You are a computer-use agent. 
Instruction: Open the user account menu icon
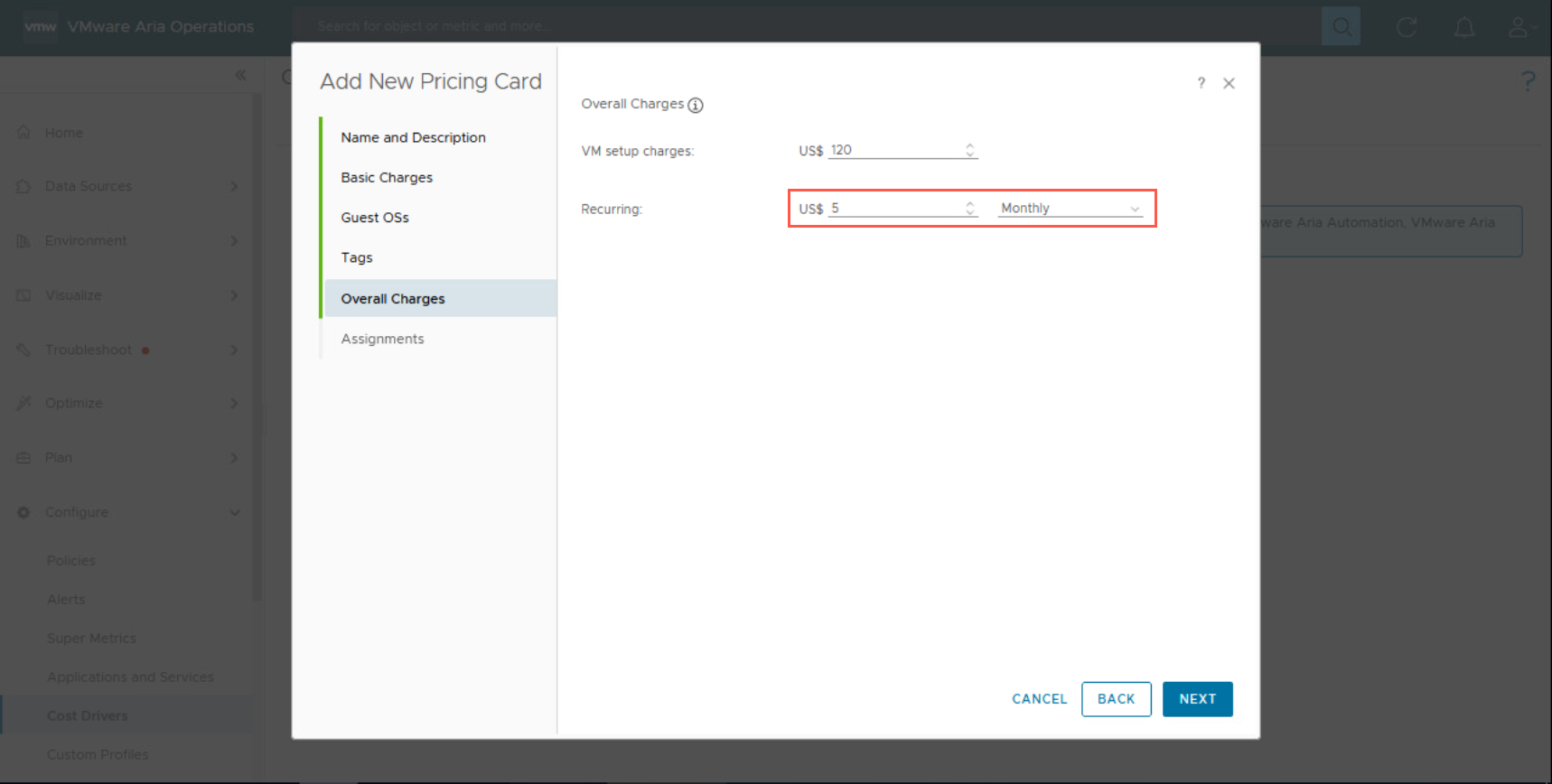[x=1518, y=27]
